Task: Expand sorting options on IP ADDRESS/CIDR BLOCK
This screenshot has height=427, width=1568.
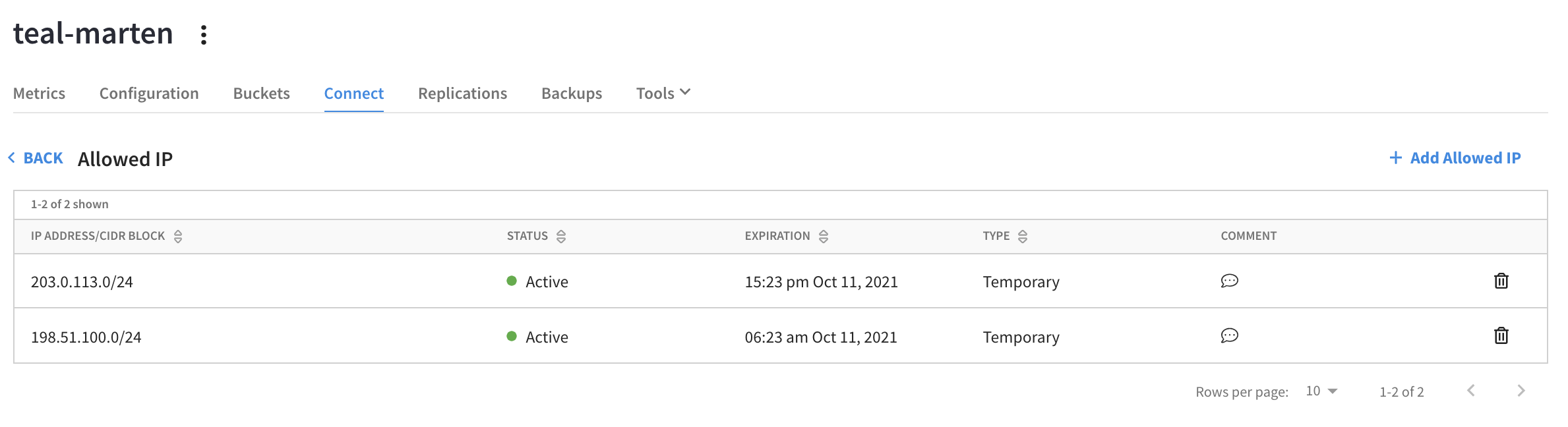Action: click(179, 236)
